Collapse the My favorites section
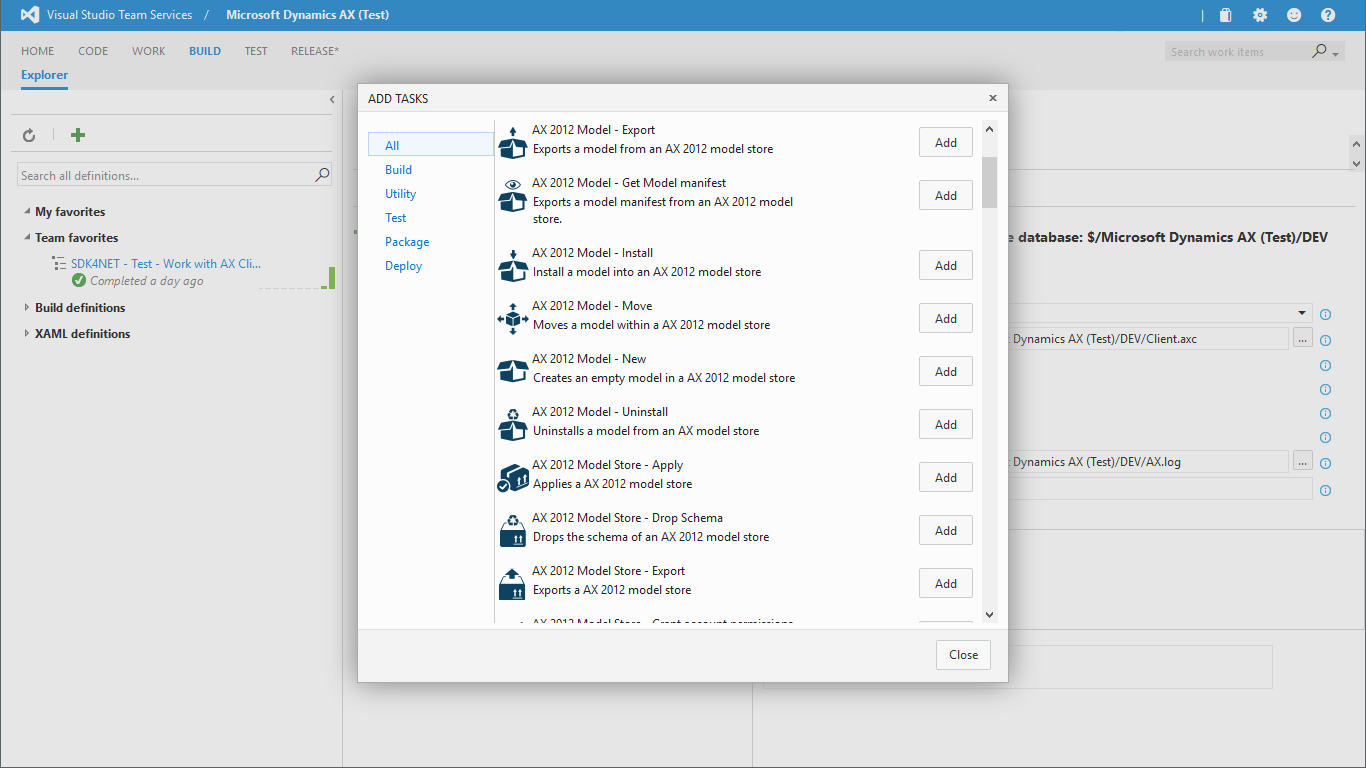 (27, 212)
